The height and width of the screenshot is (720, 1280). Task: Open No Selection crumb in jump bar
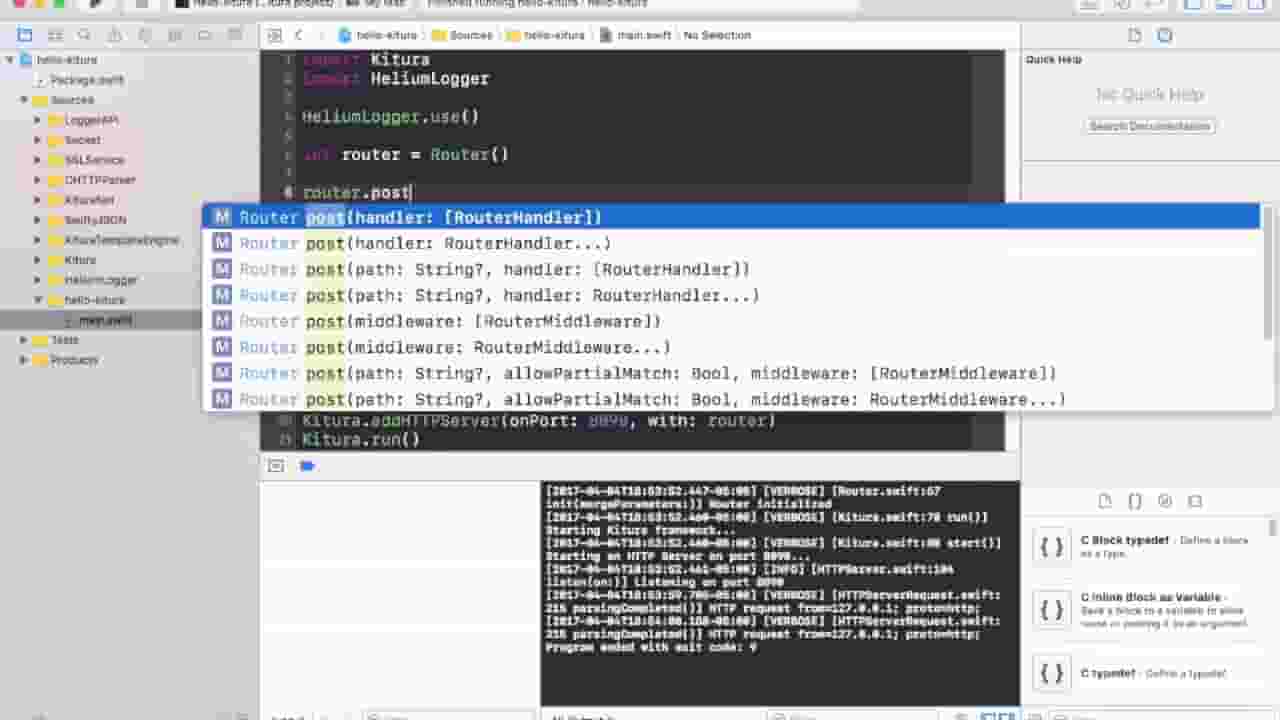pos(717,35)
